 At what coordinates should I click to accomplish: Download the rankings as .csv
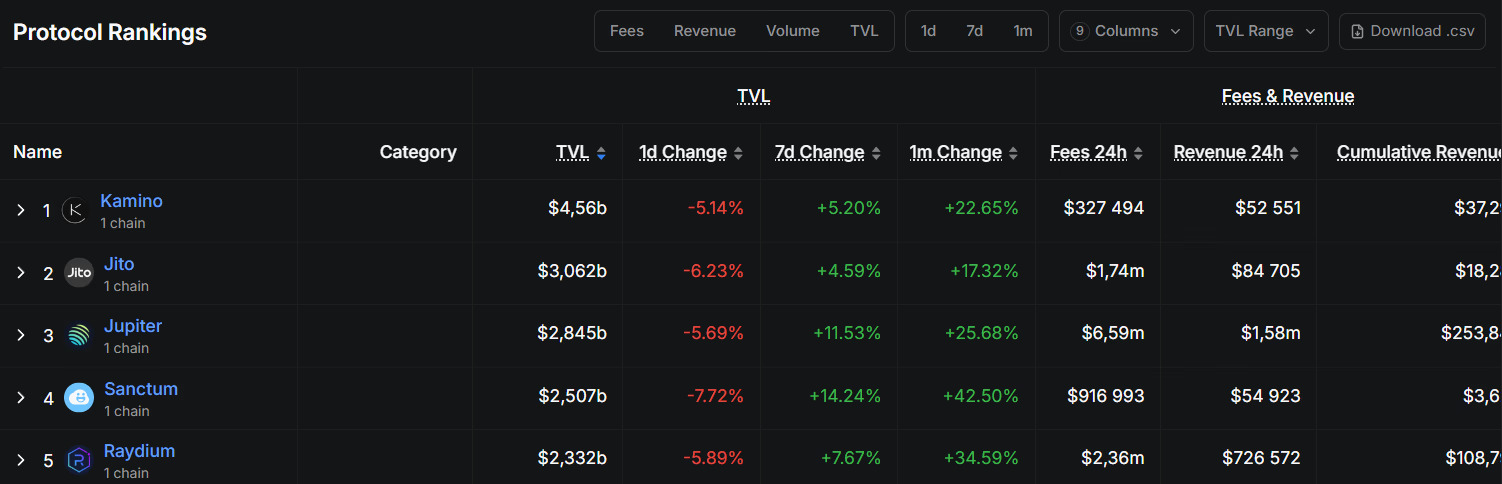point(1412,31)
